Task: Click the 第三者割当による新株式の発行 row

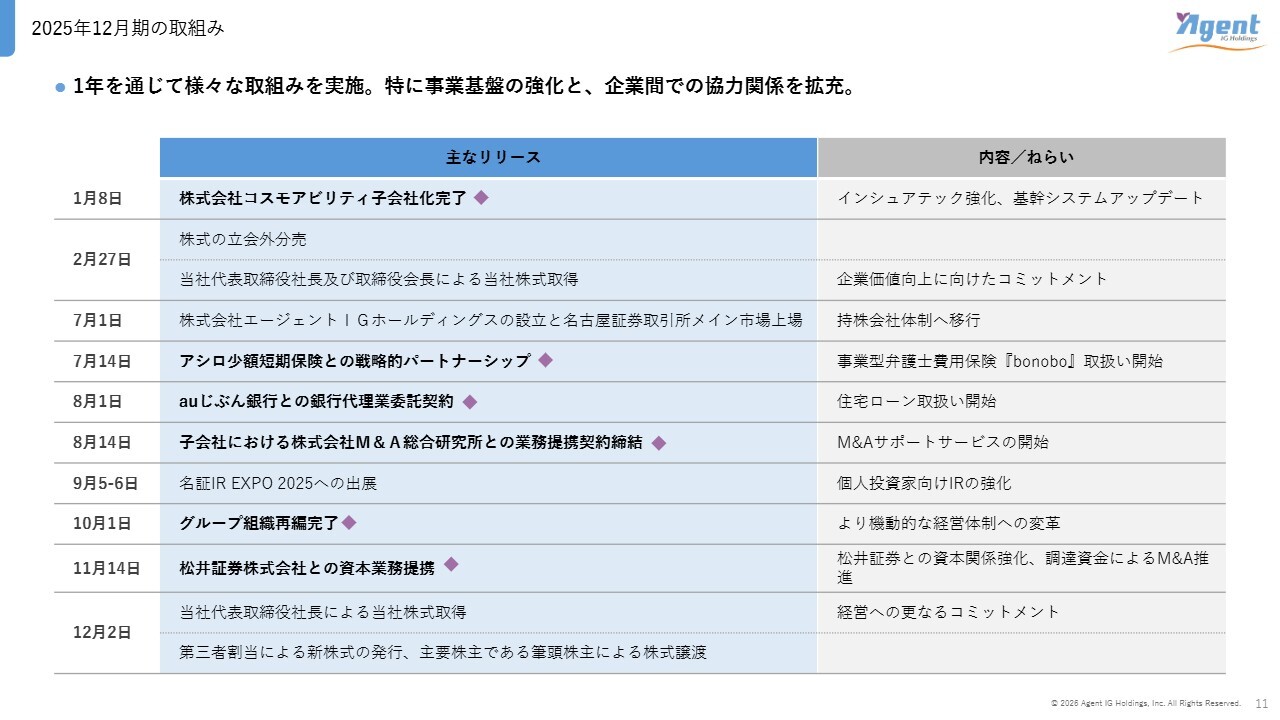Action: (x=443, y=653)
